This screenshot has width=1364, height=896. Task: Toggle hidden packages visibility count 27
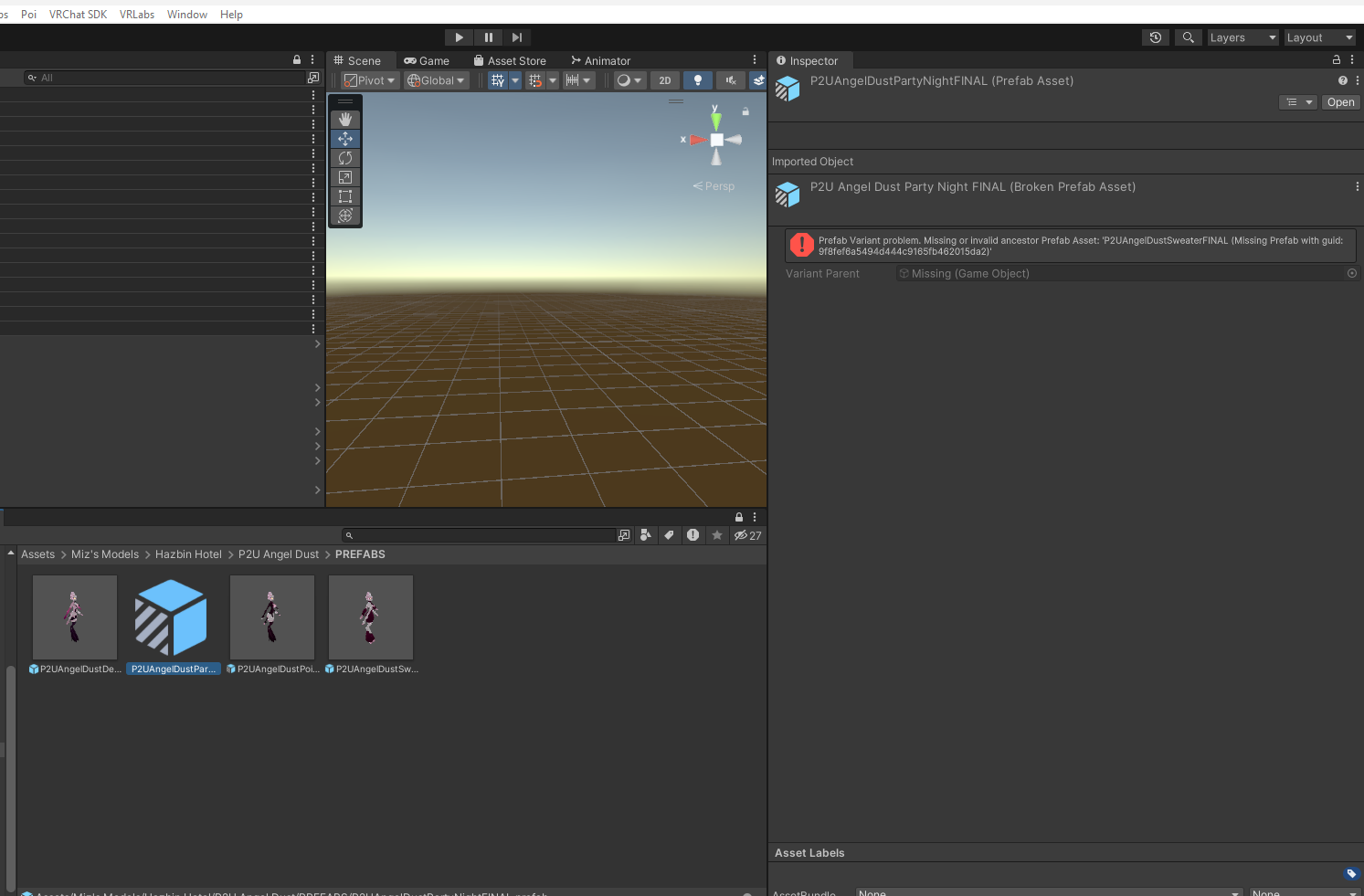pyautogui.click(x=748, y=535)
